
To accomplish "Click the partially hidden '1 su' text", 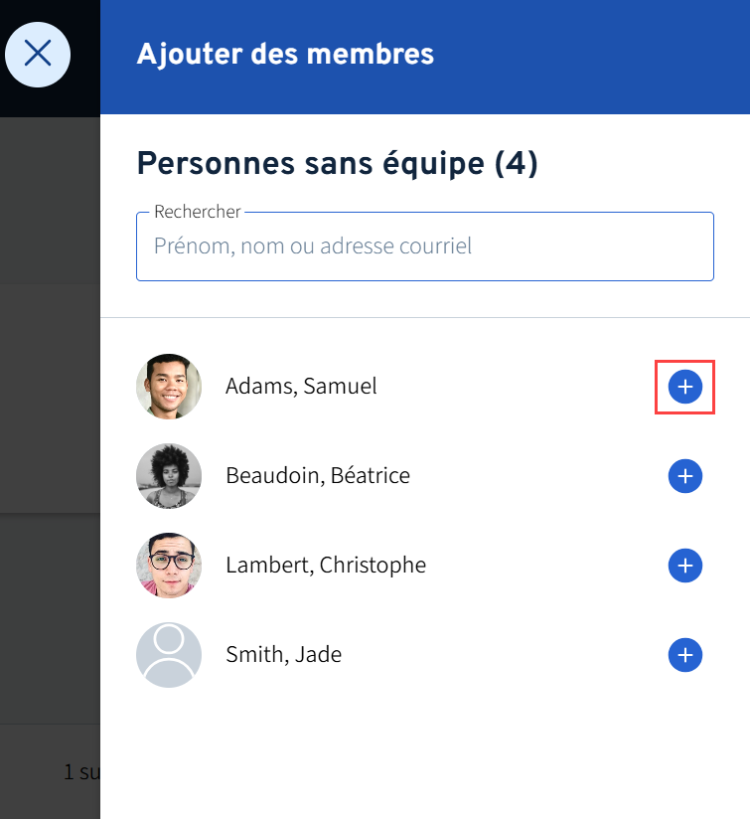I will (x=81, y=772).
